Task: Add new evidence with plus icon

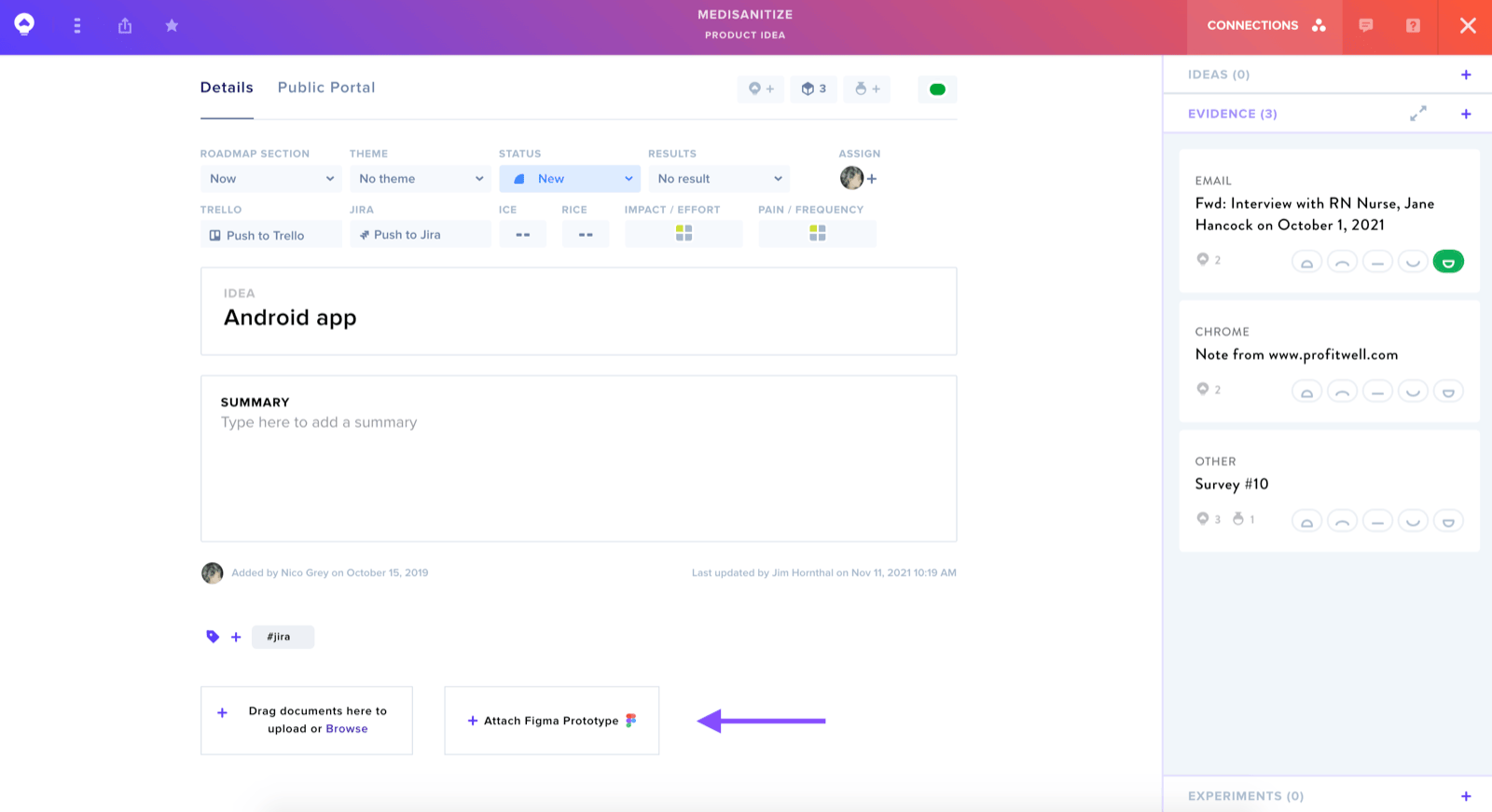Action: point(1466,114)
